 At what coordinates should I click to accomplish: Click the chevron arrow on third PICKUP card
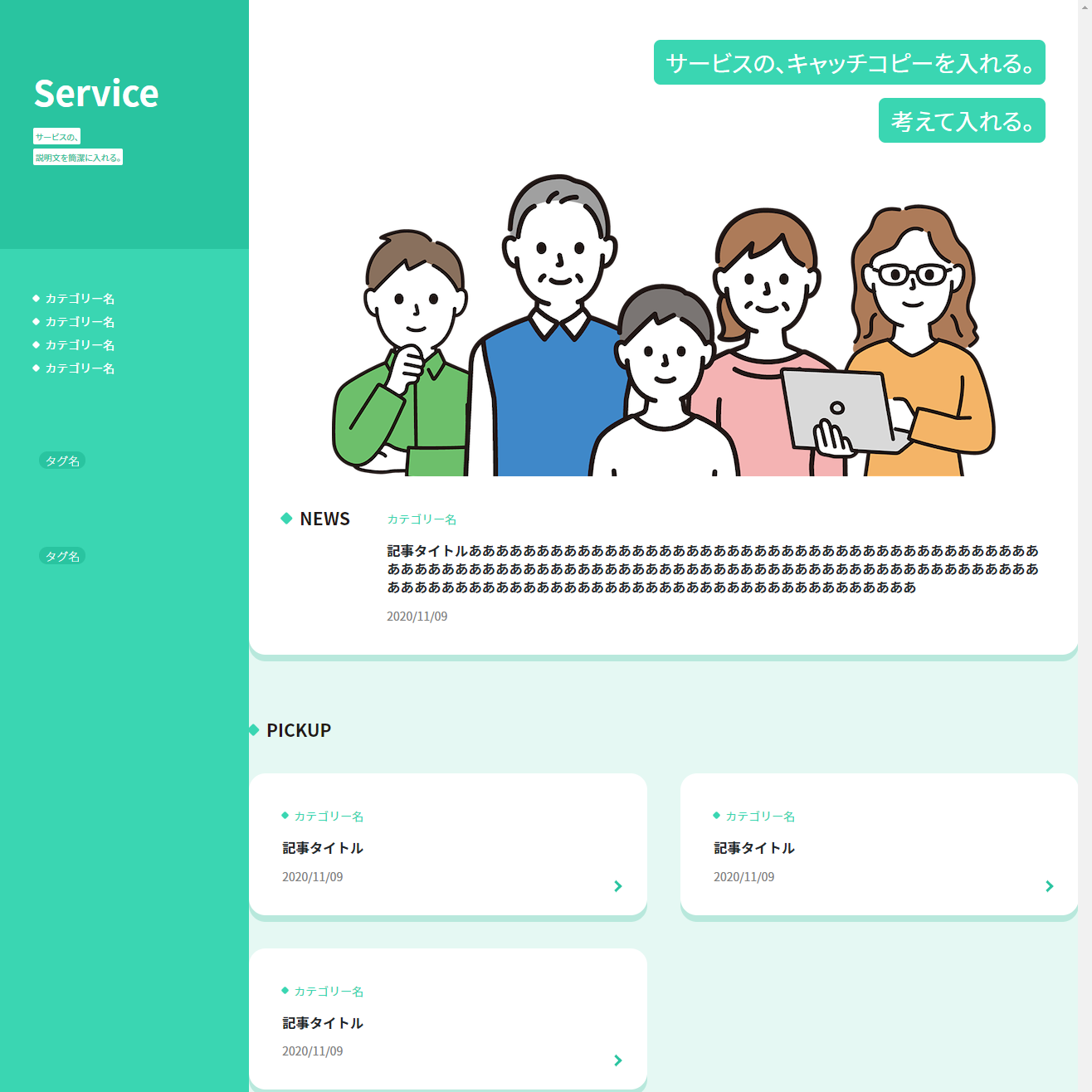pyautogui.click(x=617, y=1060)
